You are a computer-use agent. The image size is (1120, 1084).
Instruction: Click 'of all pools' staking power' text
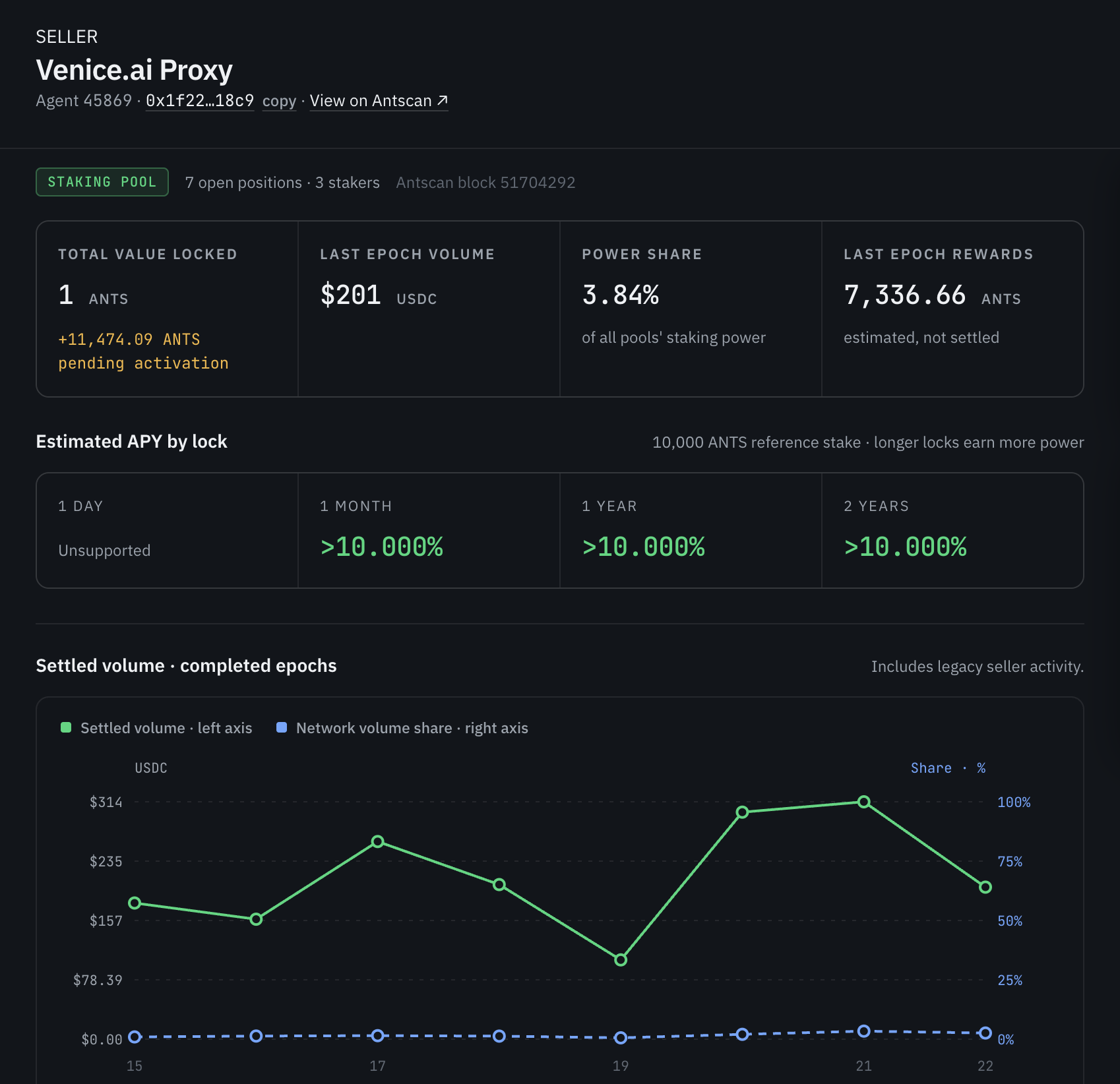pyautogui.click(x=673, y=338)
